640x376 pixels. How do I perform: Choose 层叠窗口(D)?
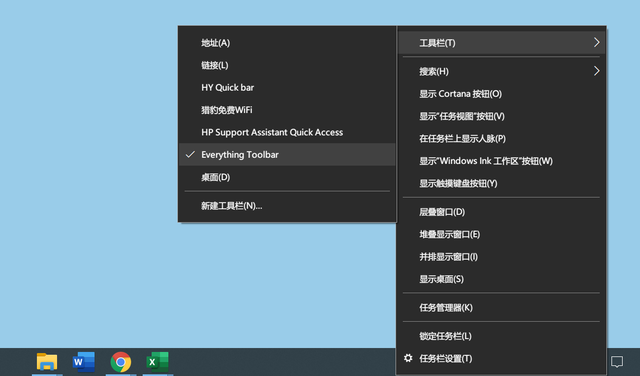click(x=502, y=212)
